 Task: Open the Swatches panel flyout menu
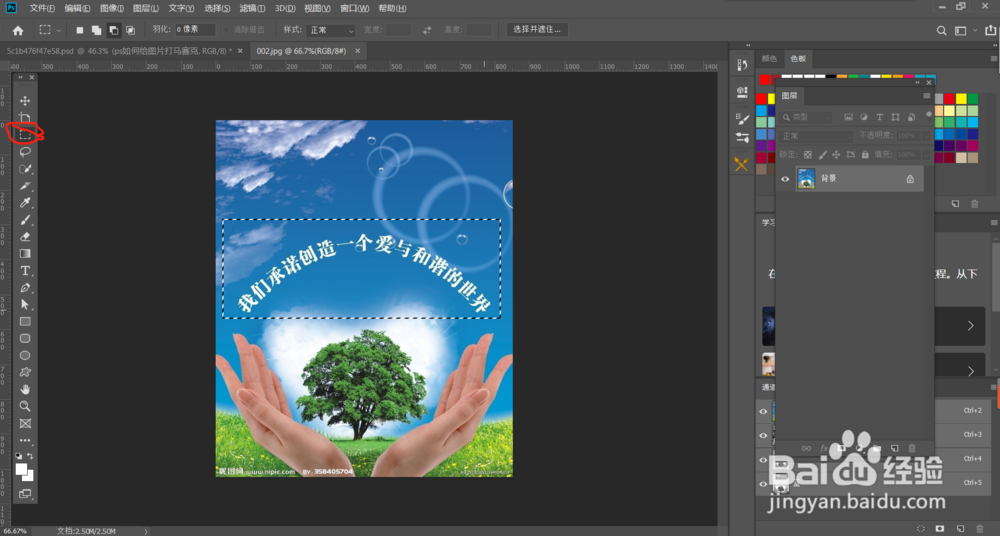(x=994, y=59)
